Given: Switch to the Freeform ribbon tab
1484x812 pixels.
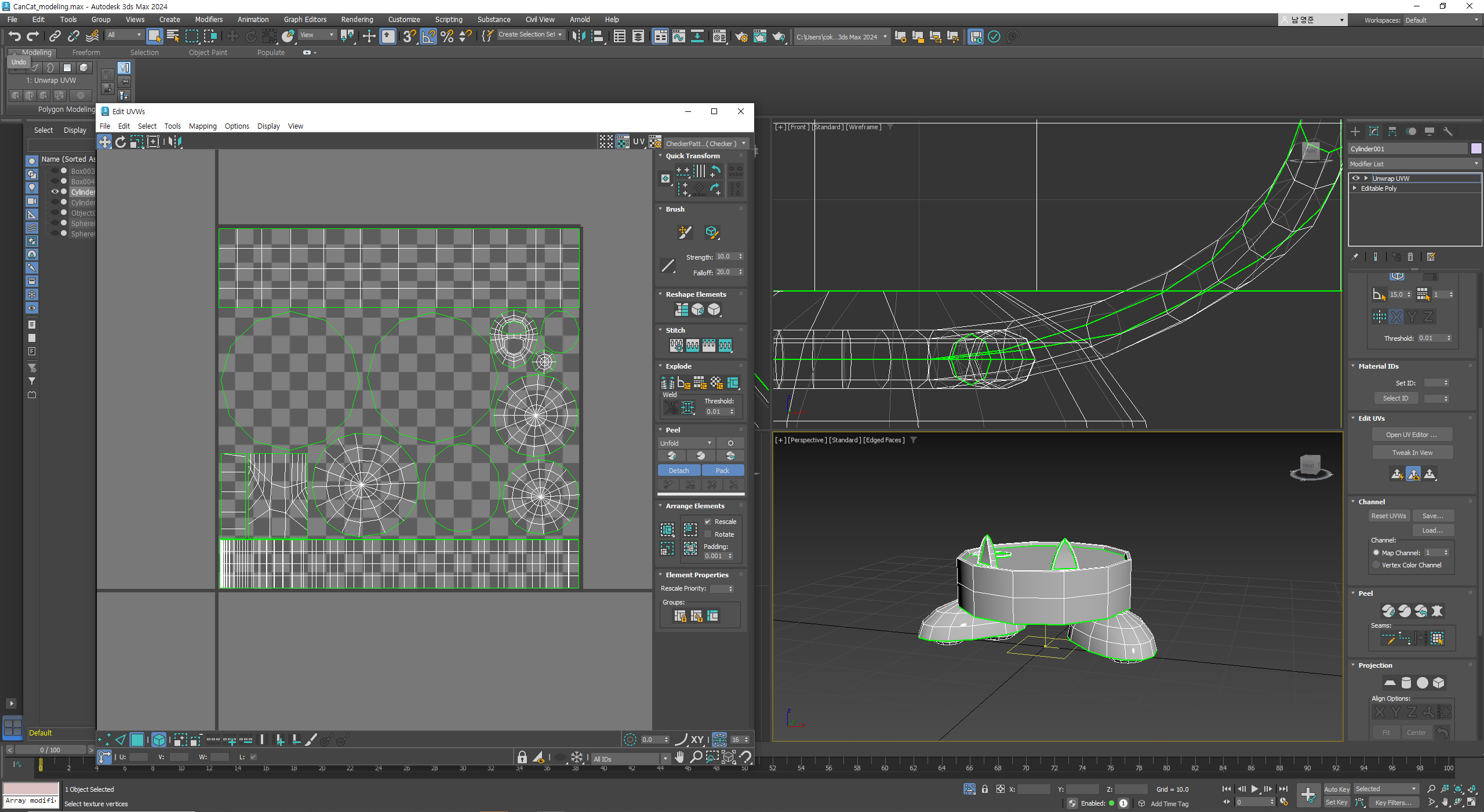Looking at the screenshot, I should (86, 53).
